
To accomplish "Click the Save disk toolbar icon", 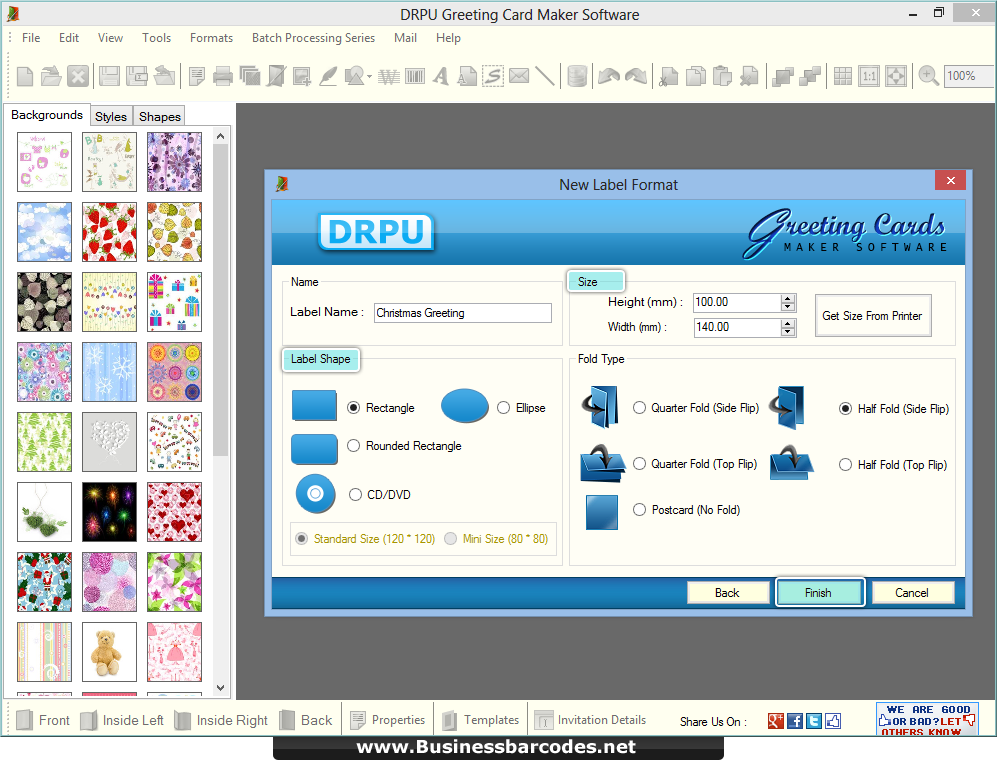I will (109, 76).
